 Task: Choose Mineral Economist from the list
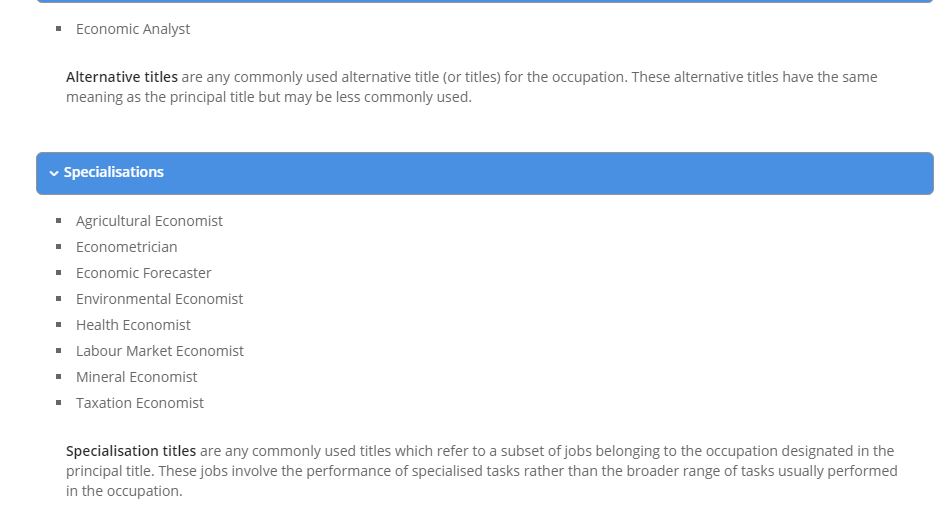pos(136,377)
